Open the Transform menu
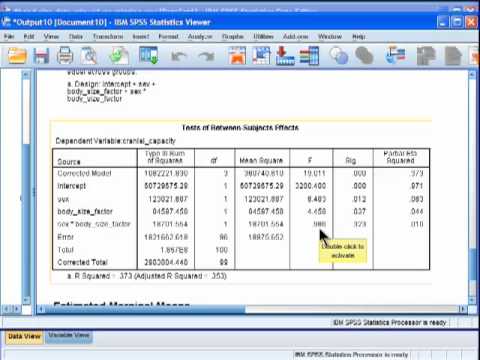 pyautogui.click(x=108, y=36)
